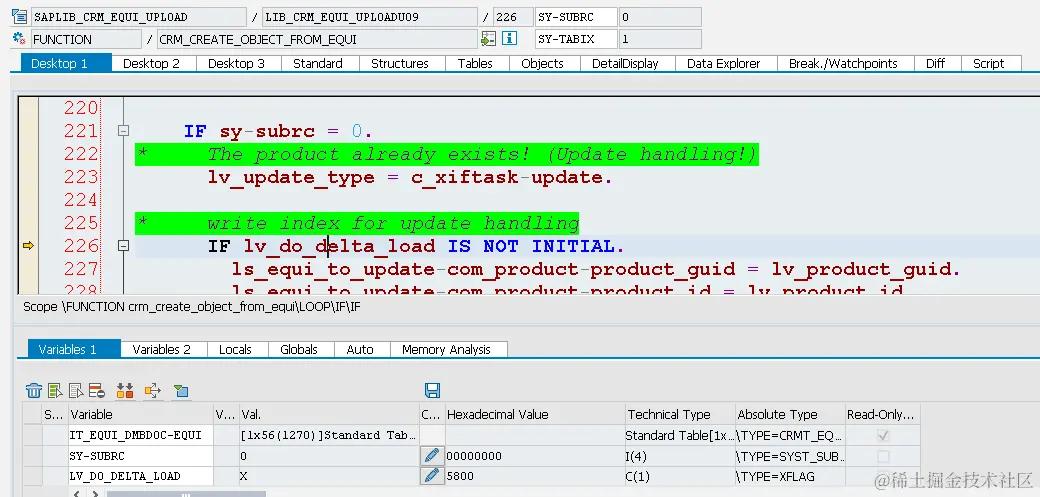Click the LIB_CRM_EQUI_UPLOADU09 include field

[369, 17]
